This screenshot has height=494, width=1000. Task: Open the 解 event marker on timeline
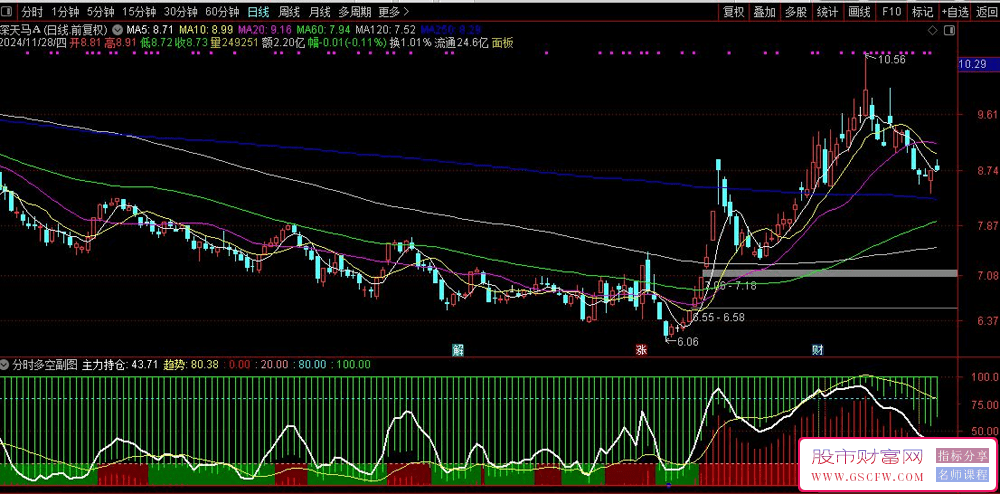[457, 349]
